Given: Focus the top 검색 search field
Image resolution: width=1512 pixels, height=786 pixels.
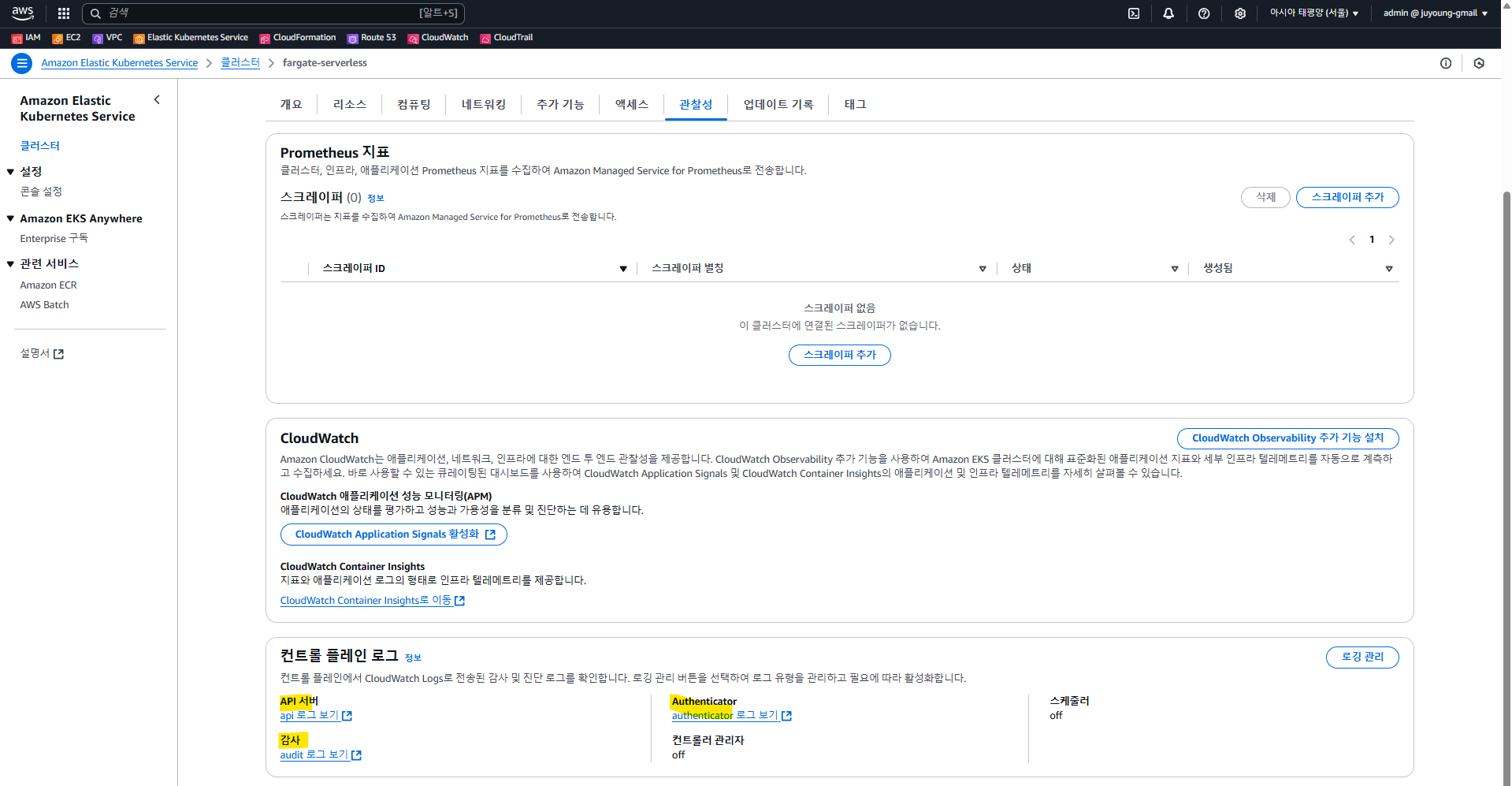Looking at the screenshot, I should (273, 13).
